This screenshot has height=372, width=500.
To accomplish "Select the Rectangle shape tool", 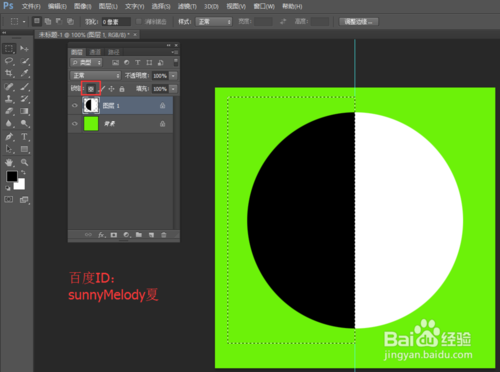I will pos(24,149).
